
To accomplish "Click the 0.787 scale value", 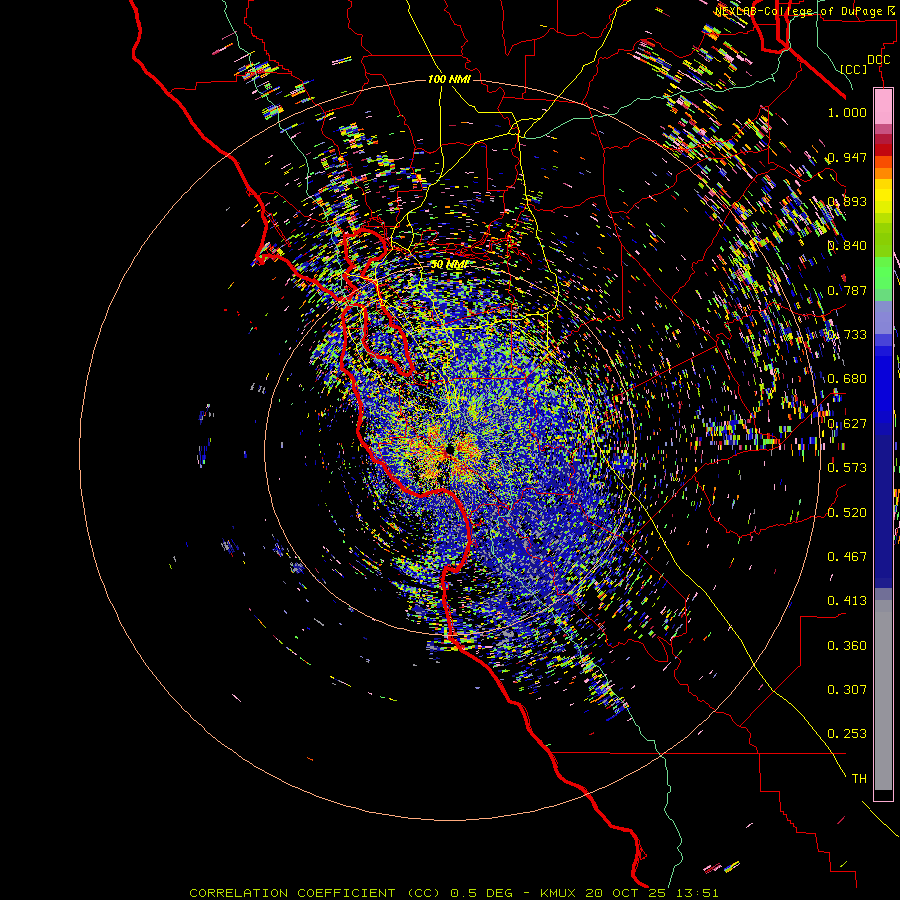I will click(847, 290).
